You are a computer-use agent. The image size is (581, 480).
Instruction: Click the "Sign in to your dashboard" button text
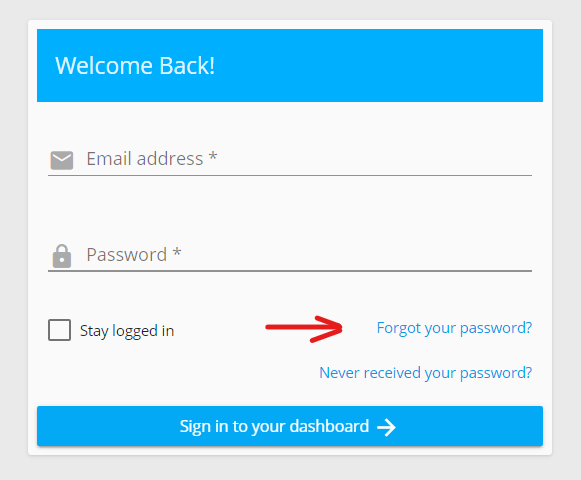click(274, 426)
